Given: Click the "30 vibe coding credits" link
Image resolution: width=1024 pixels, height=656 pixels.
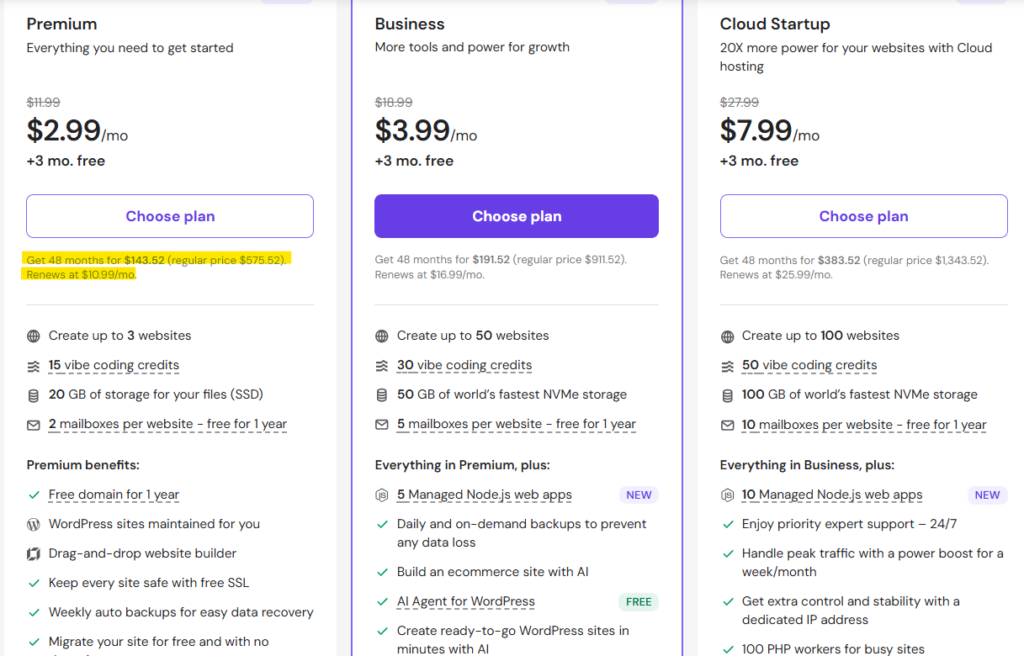Looking at the screenshot, I should click(x=464, y=365).
